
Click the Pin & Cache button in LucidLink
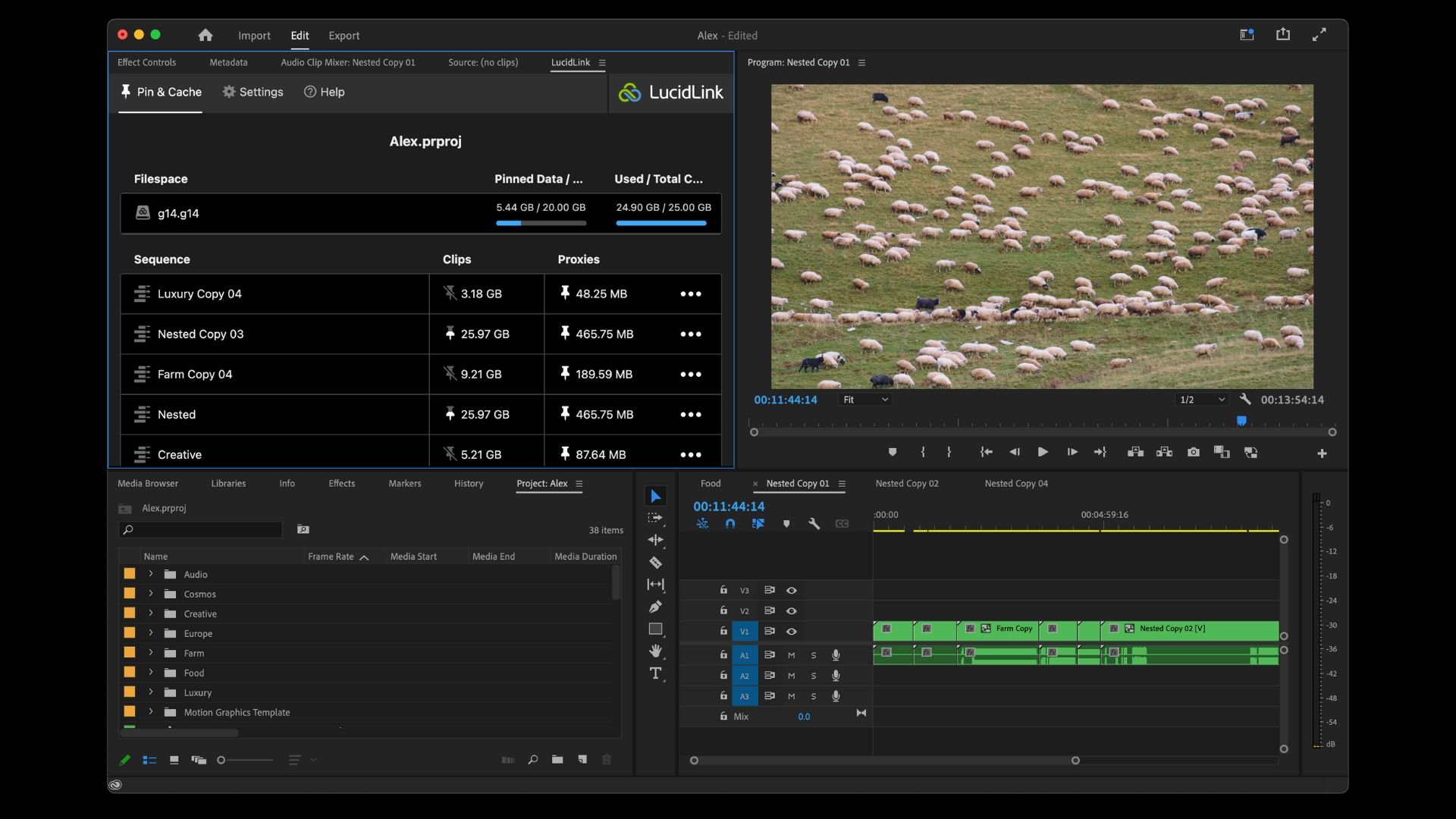[160, 92]
